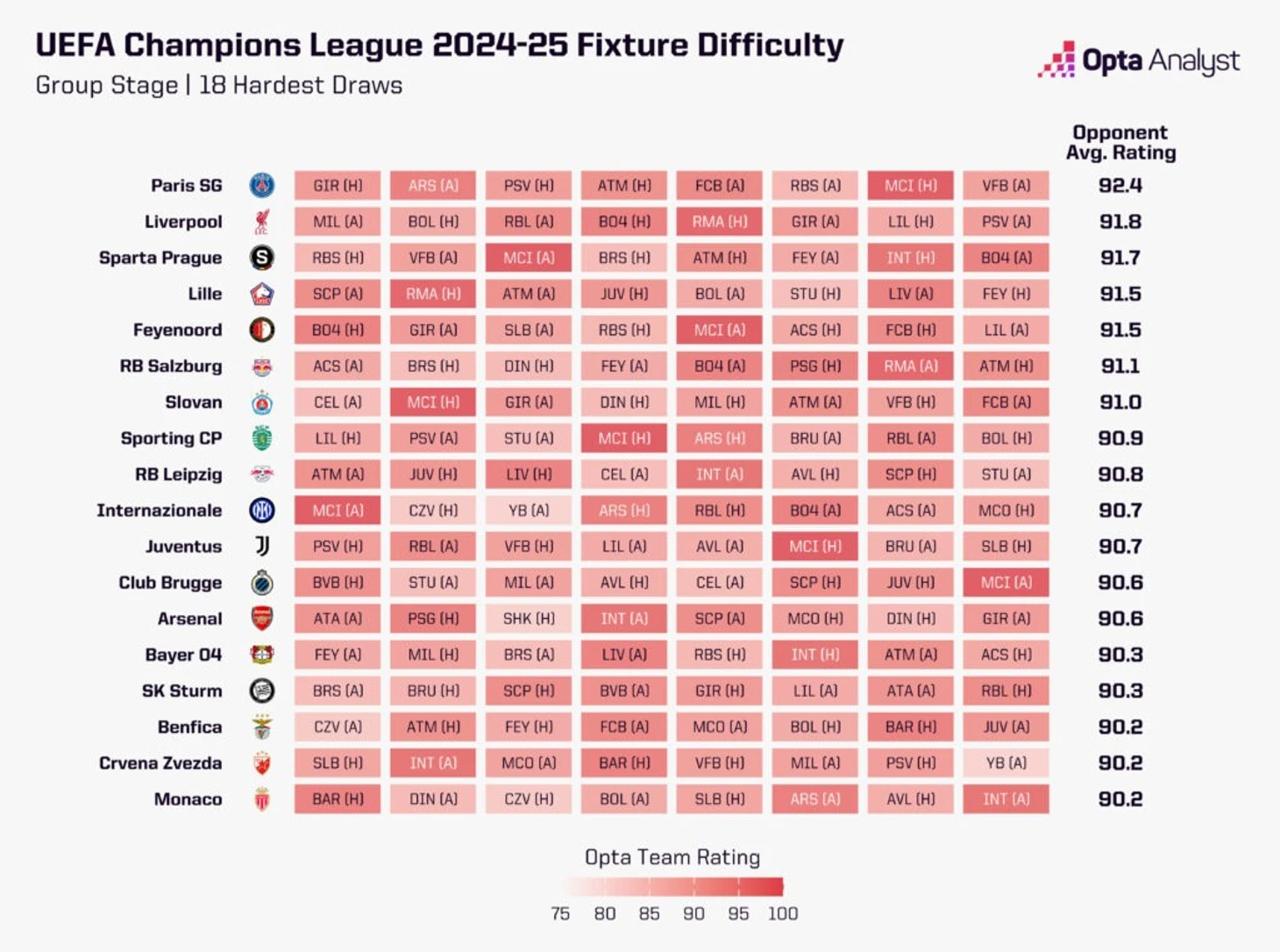Select the MCI (A) cell in Internazionale row
The image size is (1280, 952).
(x=338, y=510)
